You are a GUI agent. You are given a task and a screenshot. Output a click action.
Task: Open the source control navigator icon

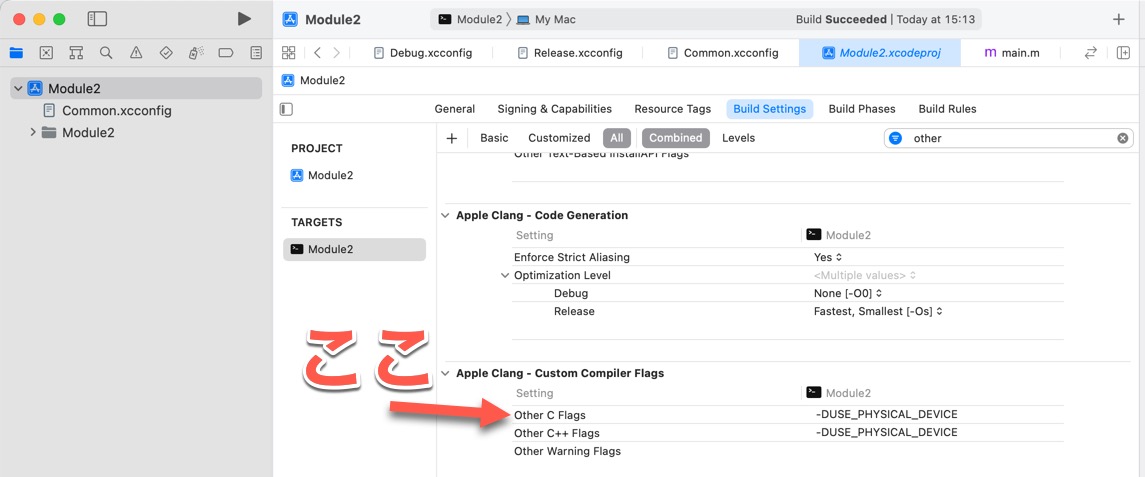[x=46, y=53]
